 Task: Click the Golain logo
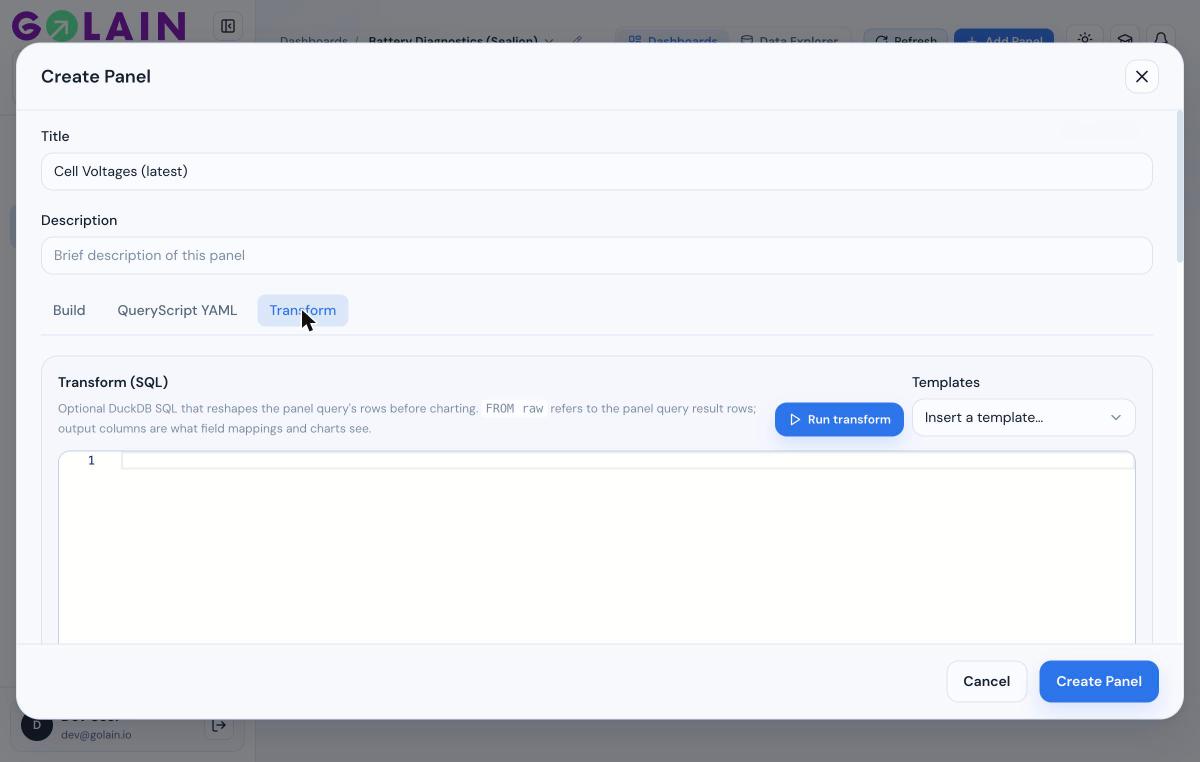[99, 26]
